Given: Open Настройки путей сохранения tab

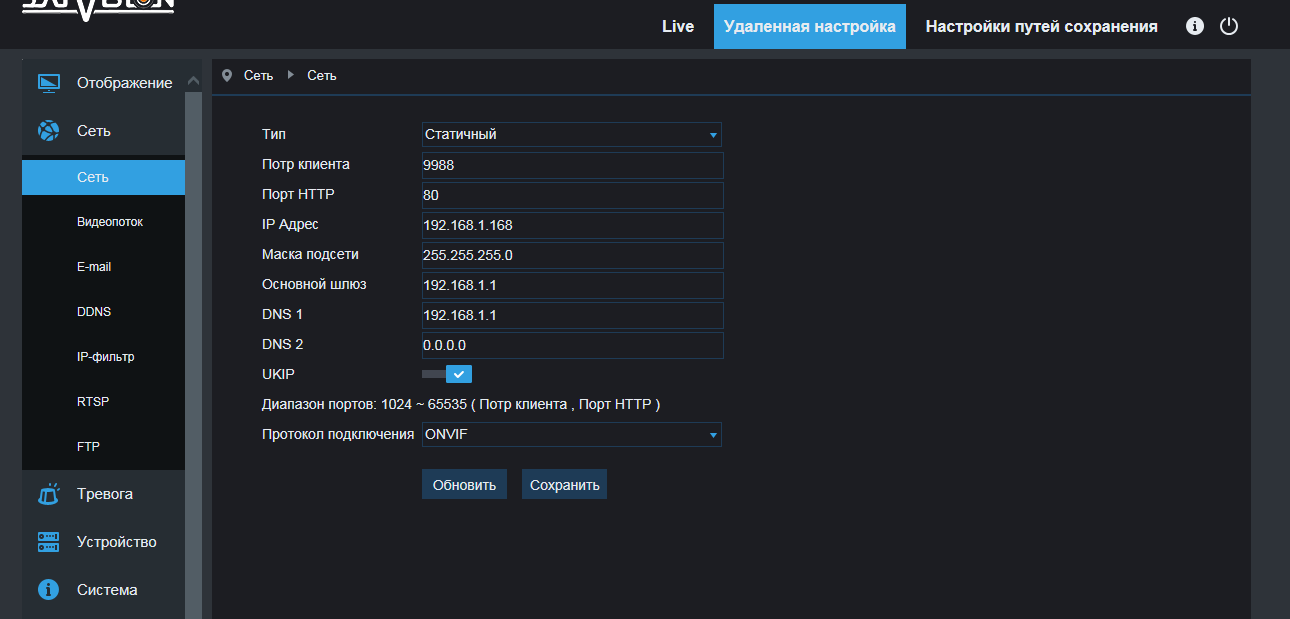Looking at the screenshot, I should (1041, 27).
